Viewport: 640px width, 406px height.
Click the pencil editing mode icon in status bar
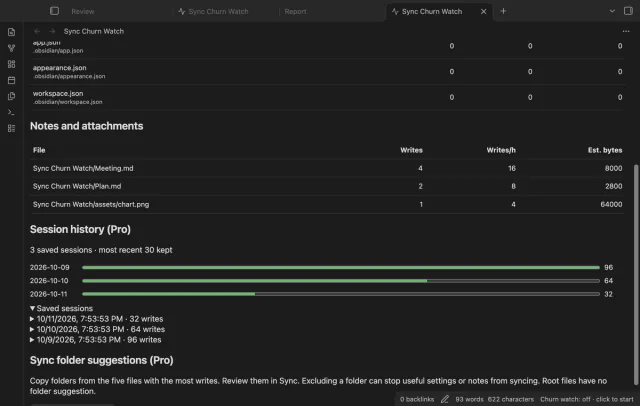pyautogui.click(x=445, y=399)
